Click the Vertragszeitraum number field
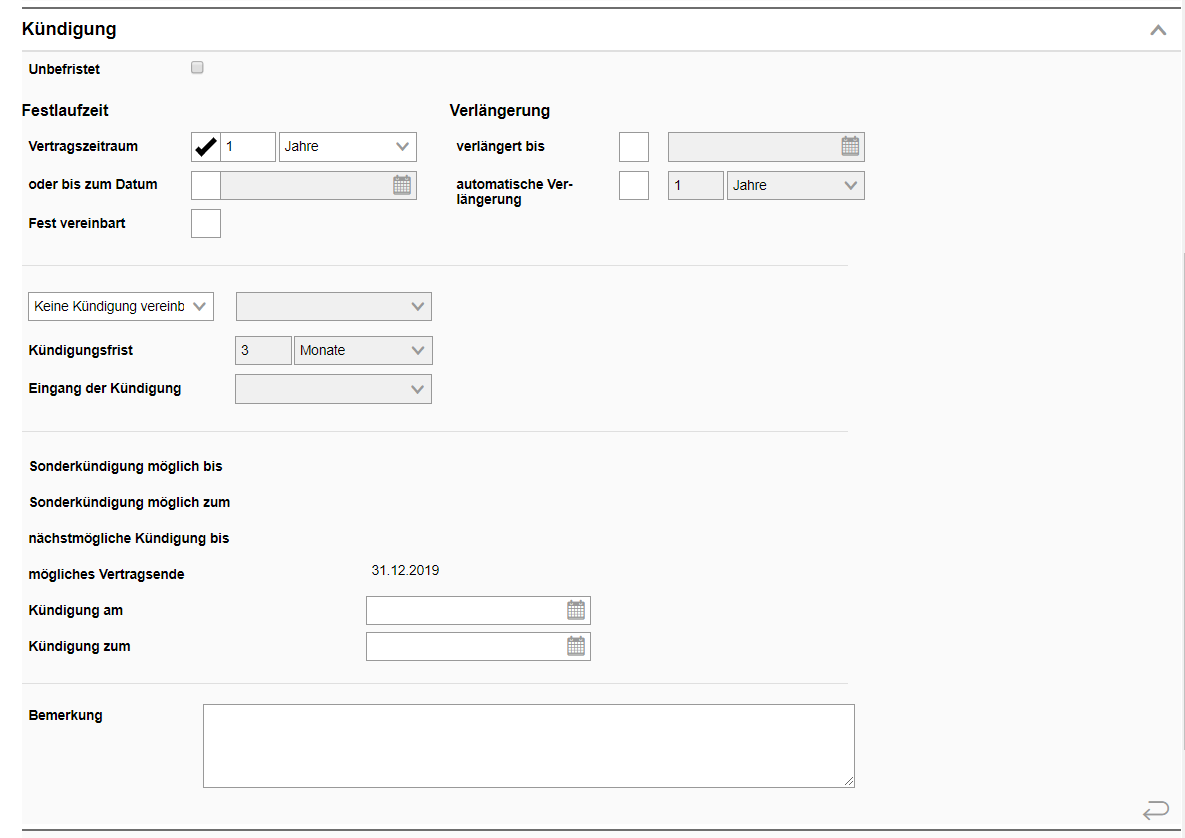1185x838 pixels. tap(248, 147)
